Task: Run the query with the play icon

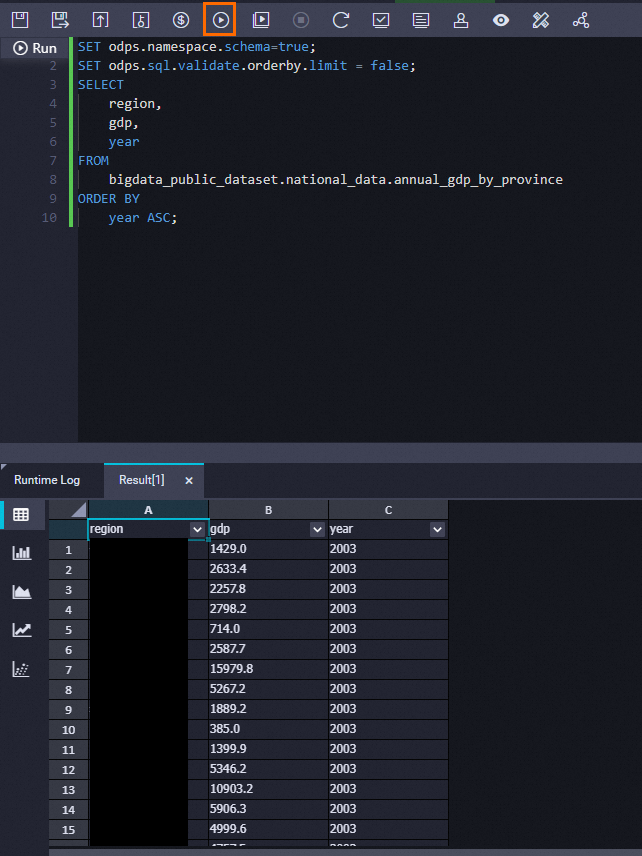Action: coord(221,20)
